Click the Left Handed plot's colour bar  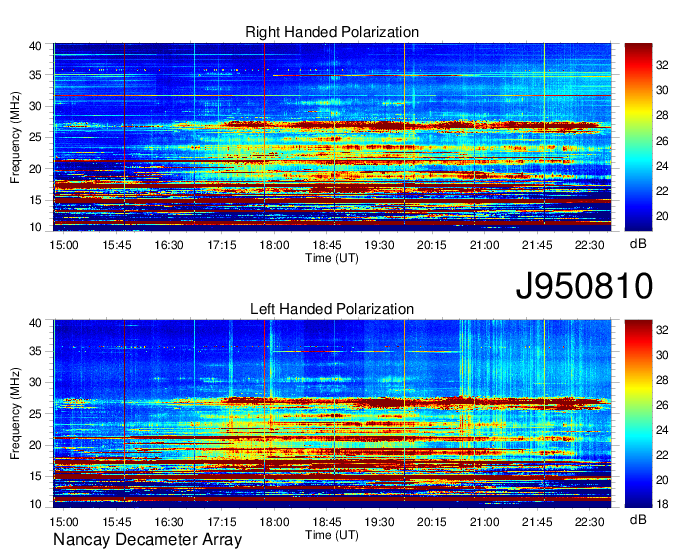click(638, 414)
